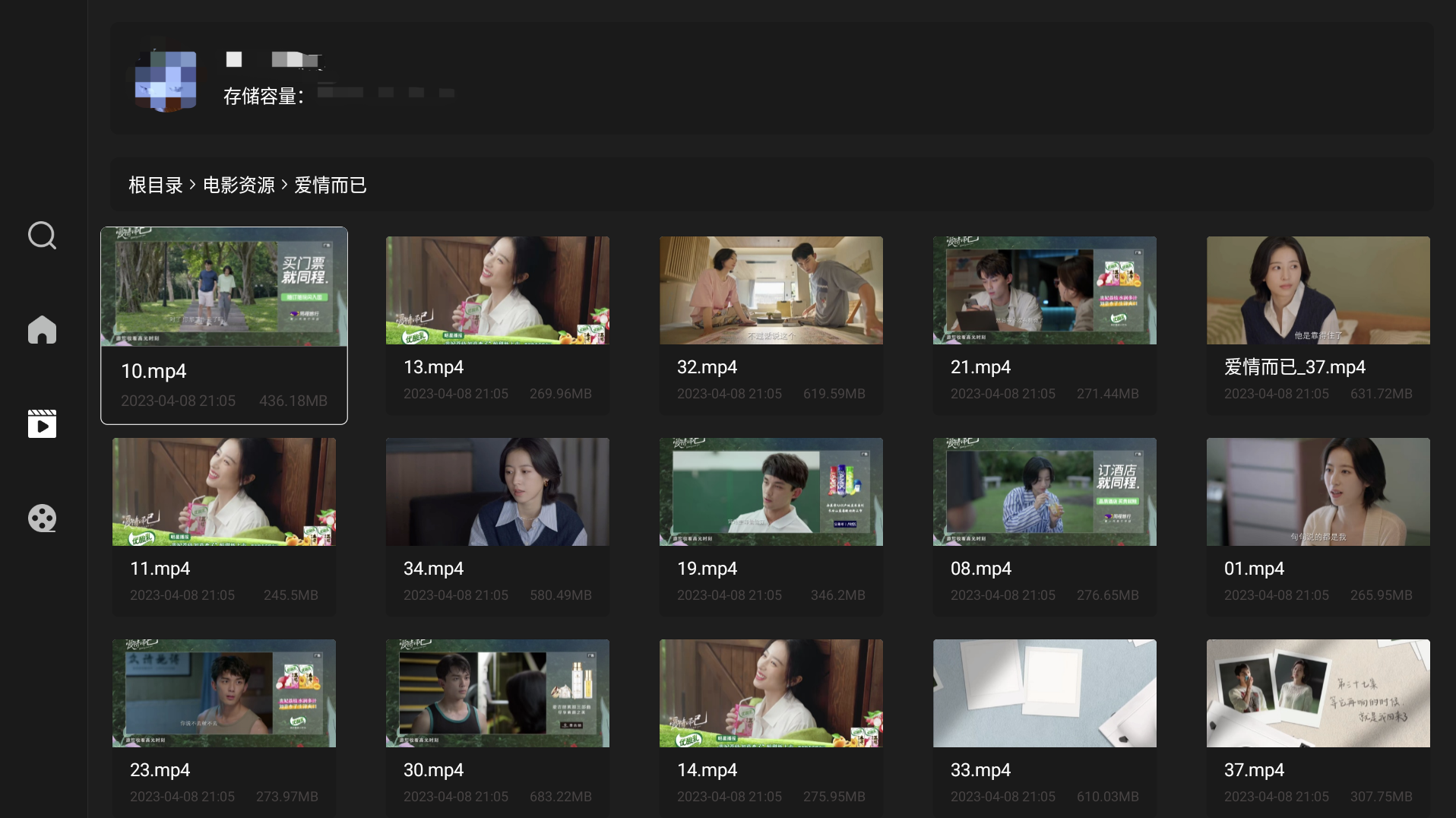Viewport: 1456px width, 818px height.
Task: Click the 32.mp4 file name
Action: (x=707, y=367)
